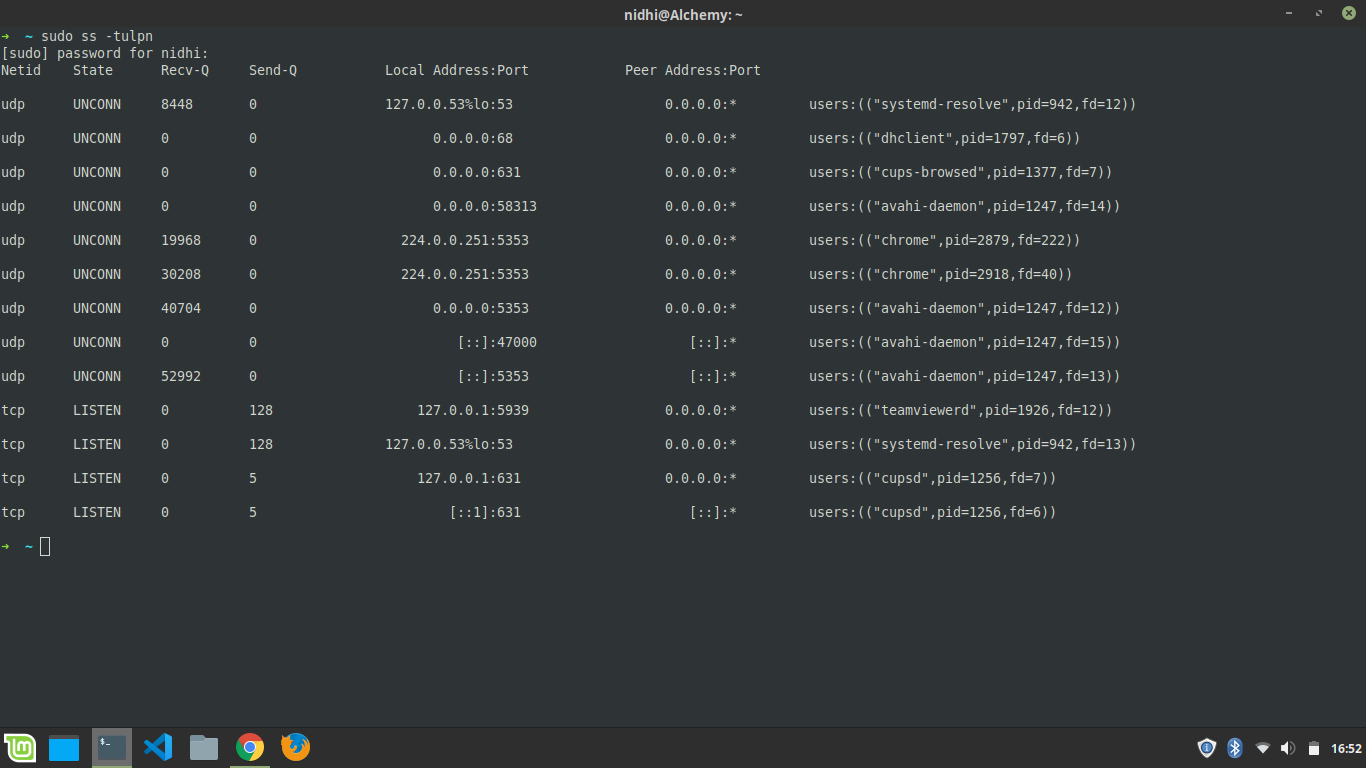Click users entry chrome pid=2918,fd=40

pyautogui.click(x=941, y=274)
